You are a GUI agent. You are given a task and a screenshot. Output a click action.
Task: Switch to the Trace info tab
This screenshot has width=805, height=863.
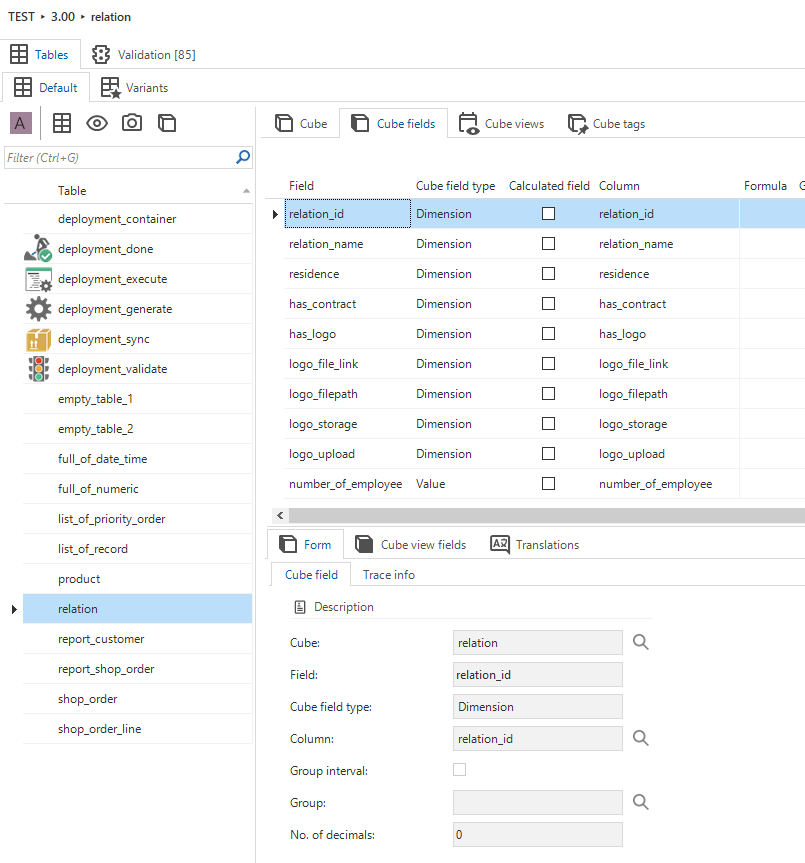[x=388, y=575]
